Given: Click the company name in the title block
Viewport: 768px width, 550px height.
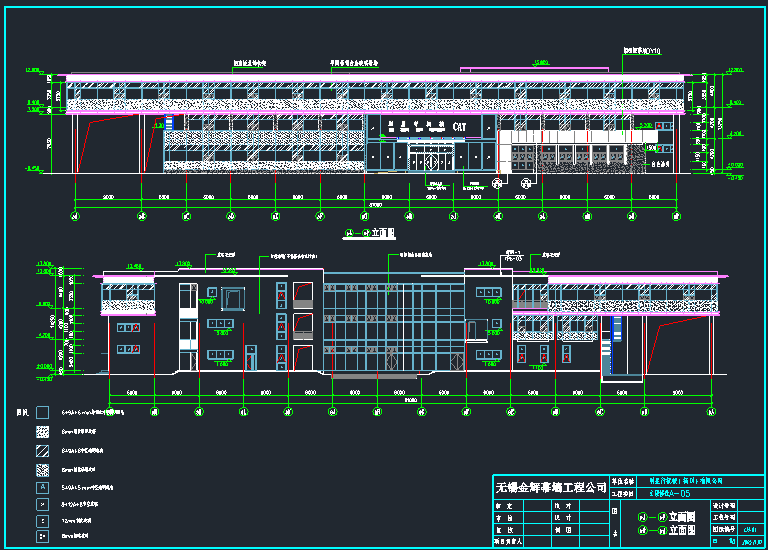Looking at the screenshot, I should pos(550,487).
